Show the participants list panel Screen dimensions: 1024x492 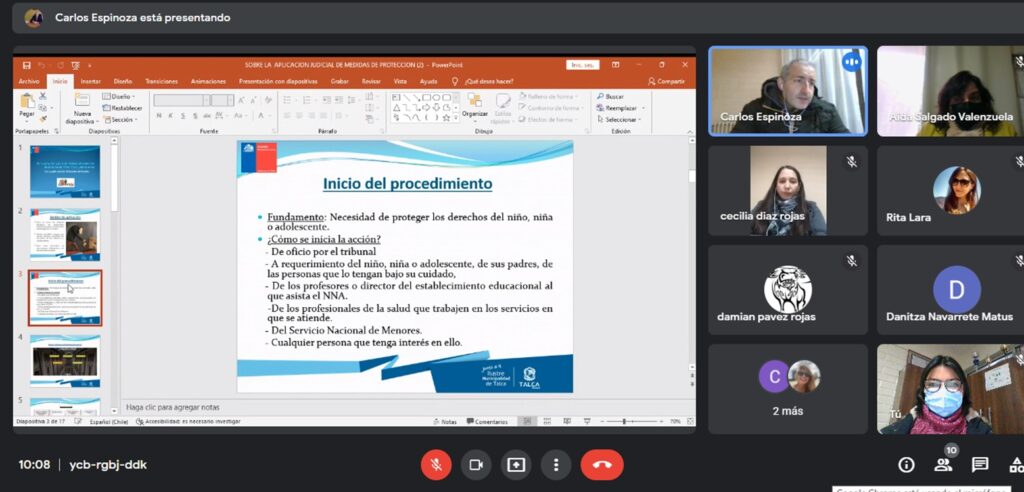(x=943, y=465)
